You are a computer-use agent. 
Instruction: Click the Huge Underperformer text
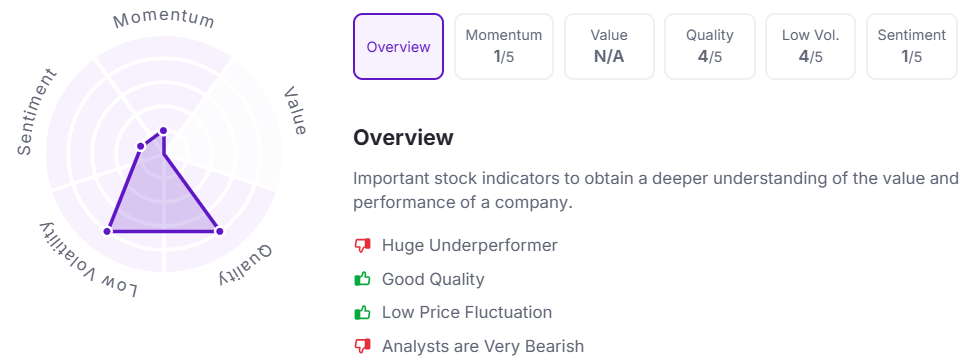click(x=470, y=245)
